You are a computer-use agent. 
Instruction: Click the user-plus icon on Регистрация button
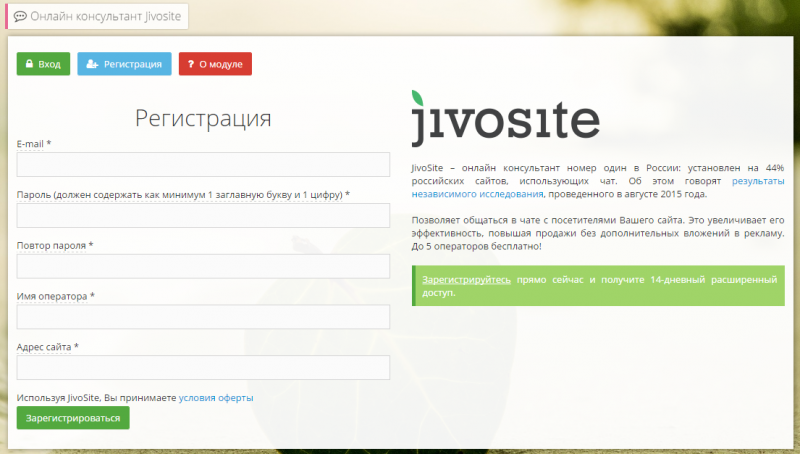(92, 64)
